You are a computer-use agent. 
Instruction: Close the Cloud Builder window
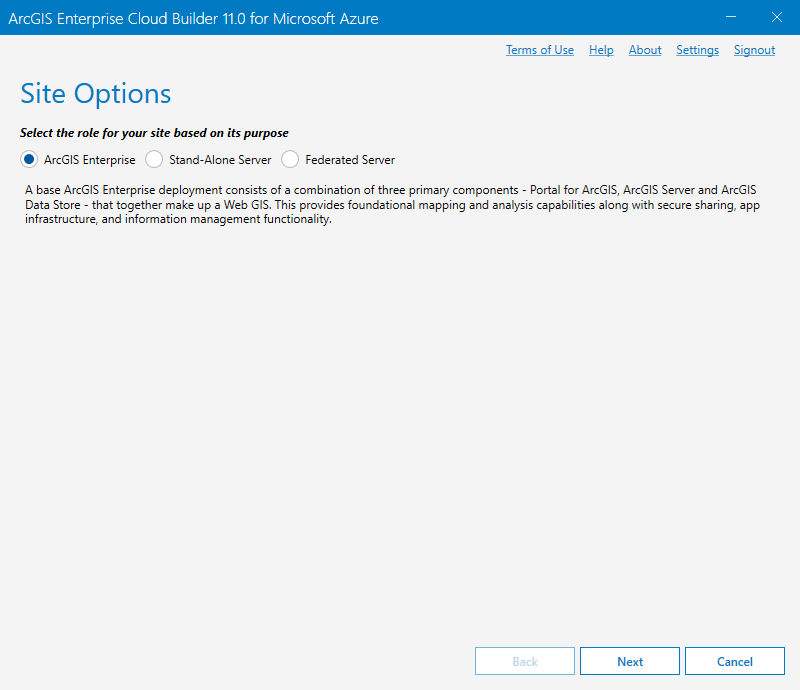click(777, 17)
